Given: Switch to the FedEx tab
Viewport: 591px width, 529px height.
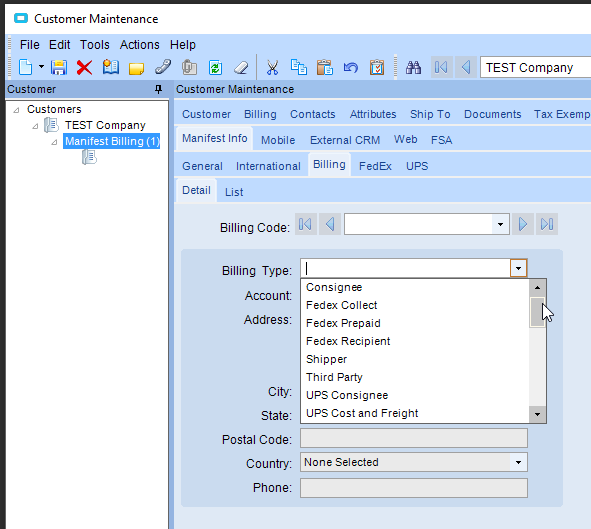Looking at the screenshot, I should tap(375, 166).
